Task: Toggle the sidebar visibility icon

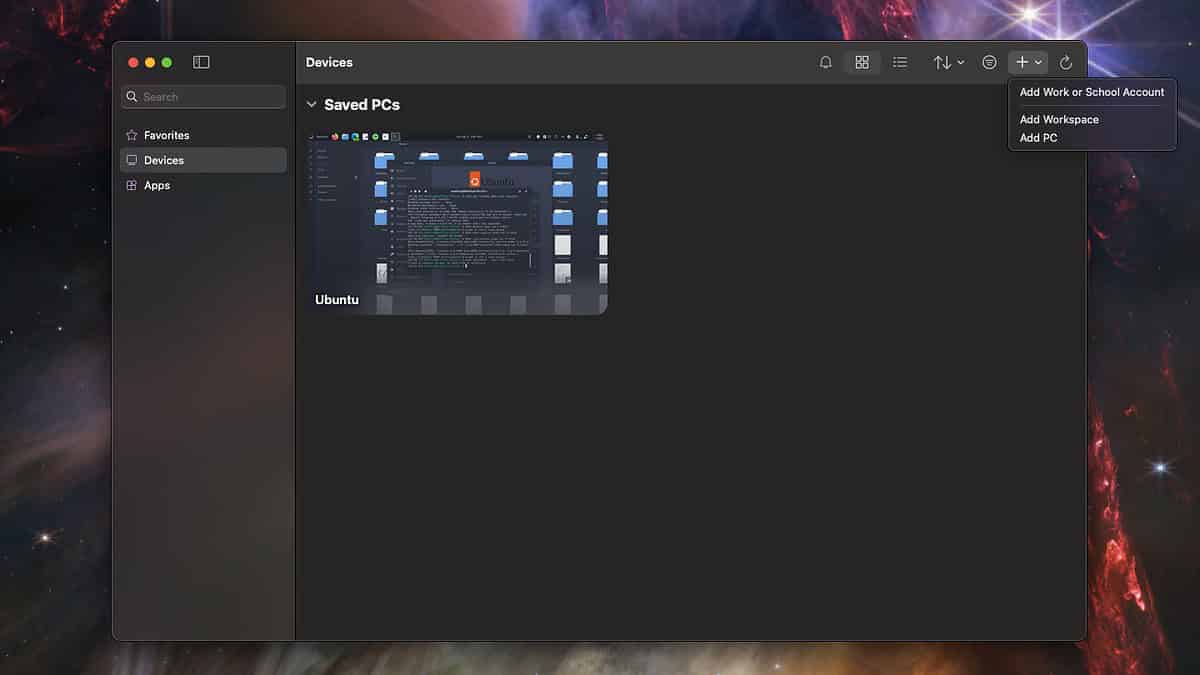Action: [x=201, y=61]
